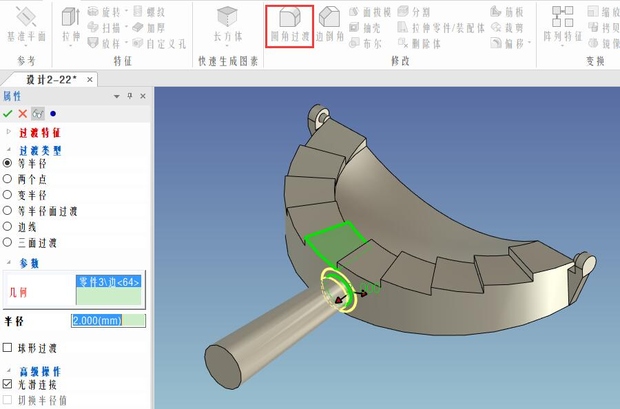Screen dimensions: 620x409
Task: Open the 阵列特征 dropdown arrow
Action: (x=563, y=45)
